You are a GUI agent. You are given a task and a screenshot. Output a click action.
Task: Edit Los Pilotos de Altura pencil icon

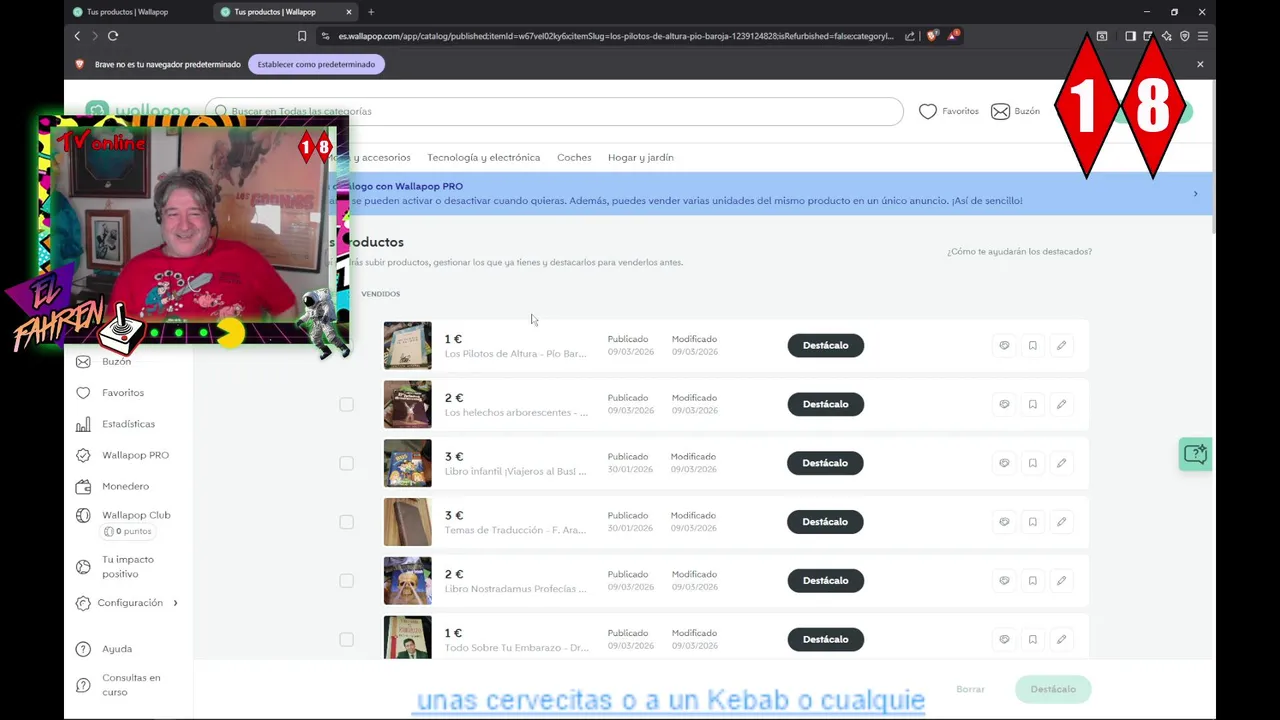click(1061, 346)
